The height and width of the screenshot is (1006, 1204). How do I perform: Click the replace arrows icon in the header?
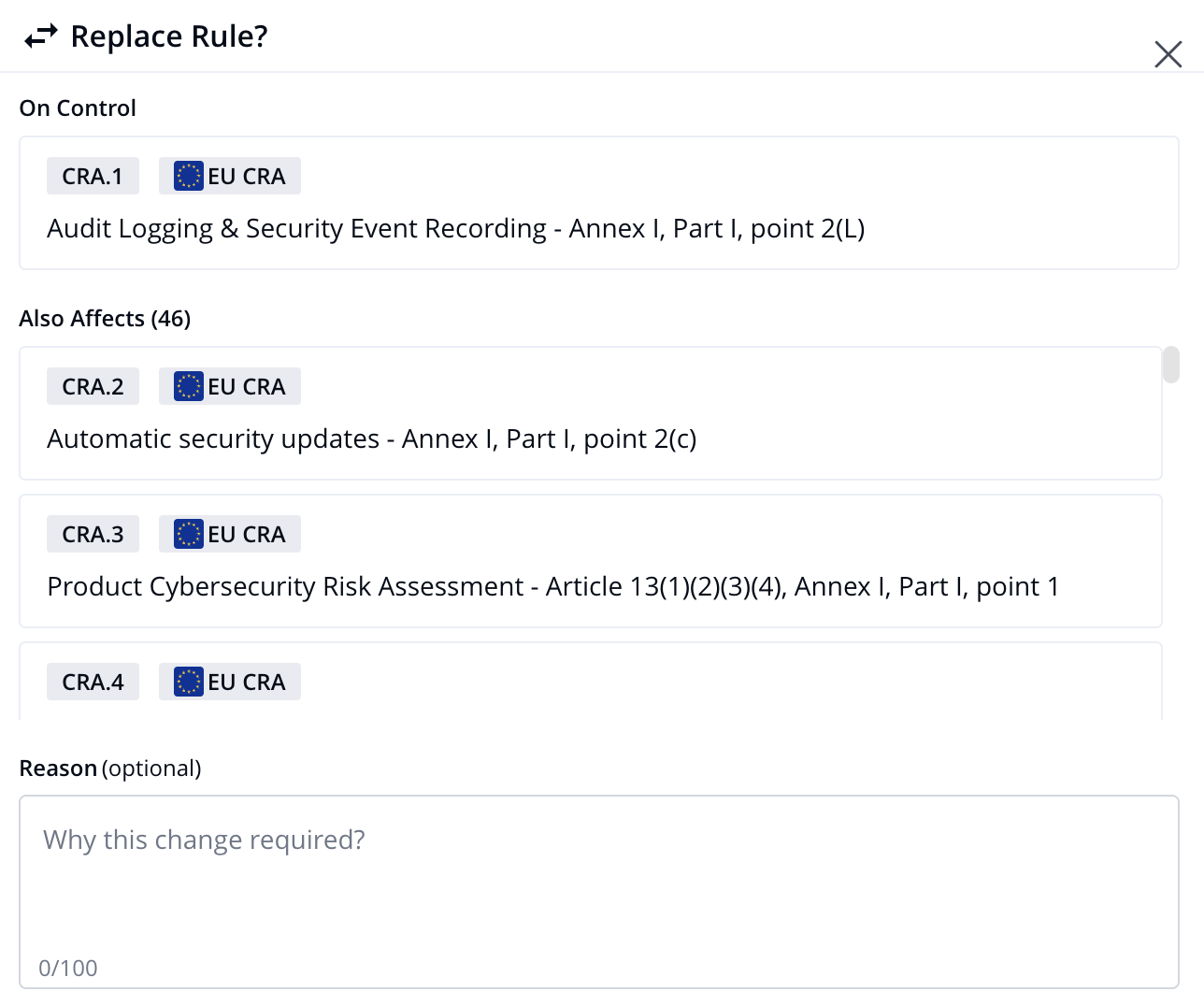click(x=41, y=36)
